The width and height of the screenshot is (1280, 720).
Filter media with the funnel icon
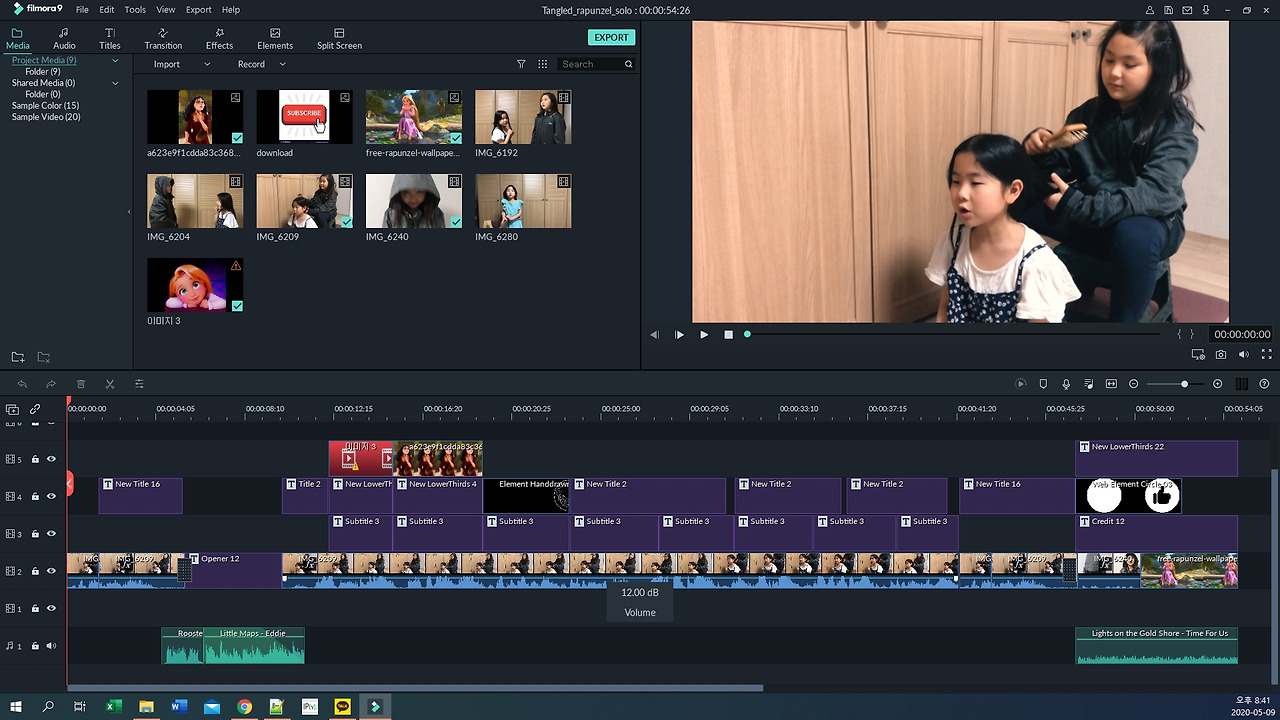point(521,64)
